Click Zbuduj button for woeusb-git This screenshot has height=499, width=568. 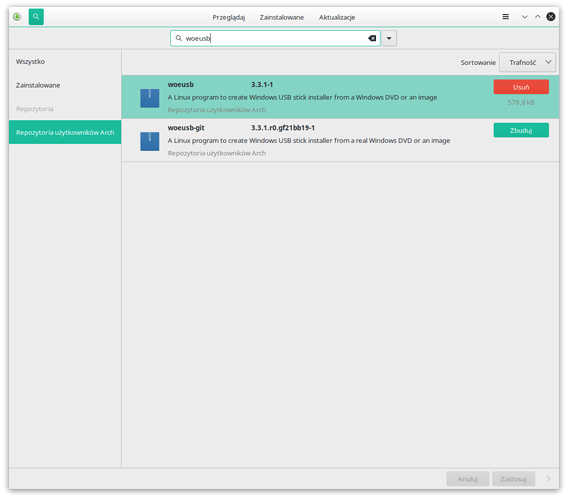(x=521, y=130)
